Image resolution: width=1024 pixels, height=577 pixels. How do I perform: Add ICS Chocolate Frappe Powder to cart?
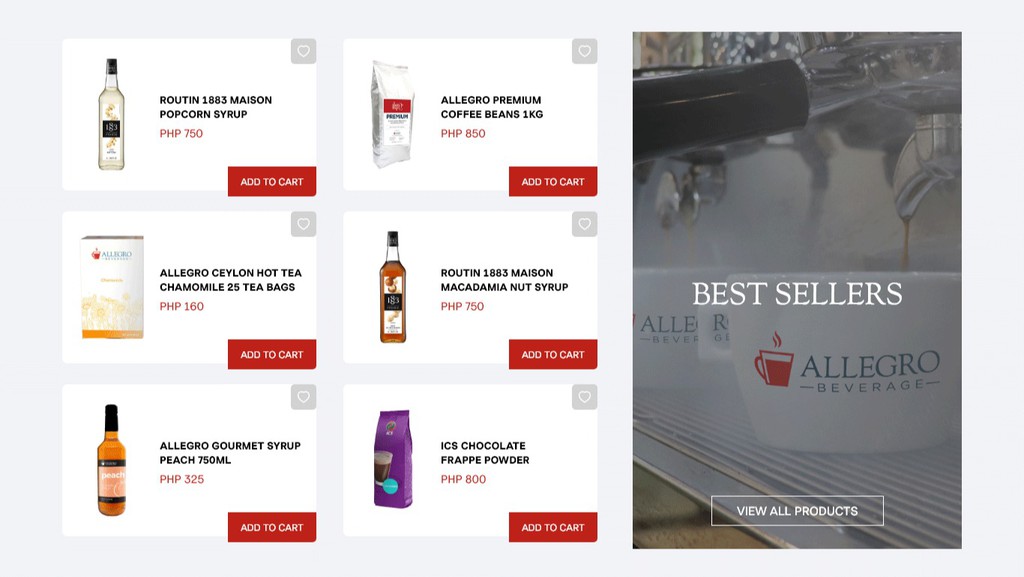pyautogui.click(x=553, y=527)
